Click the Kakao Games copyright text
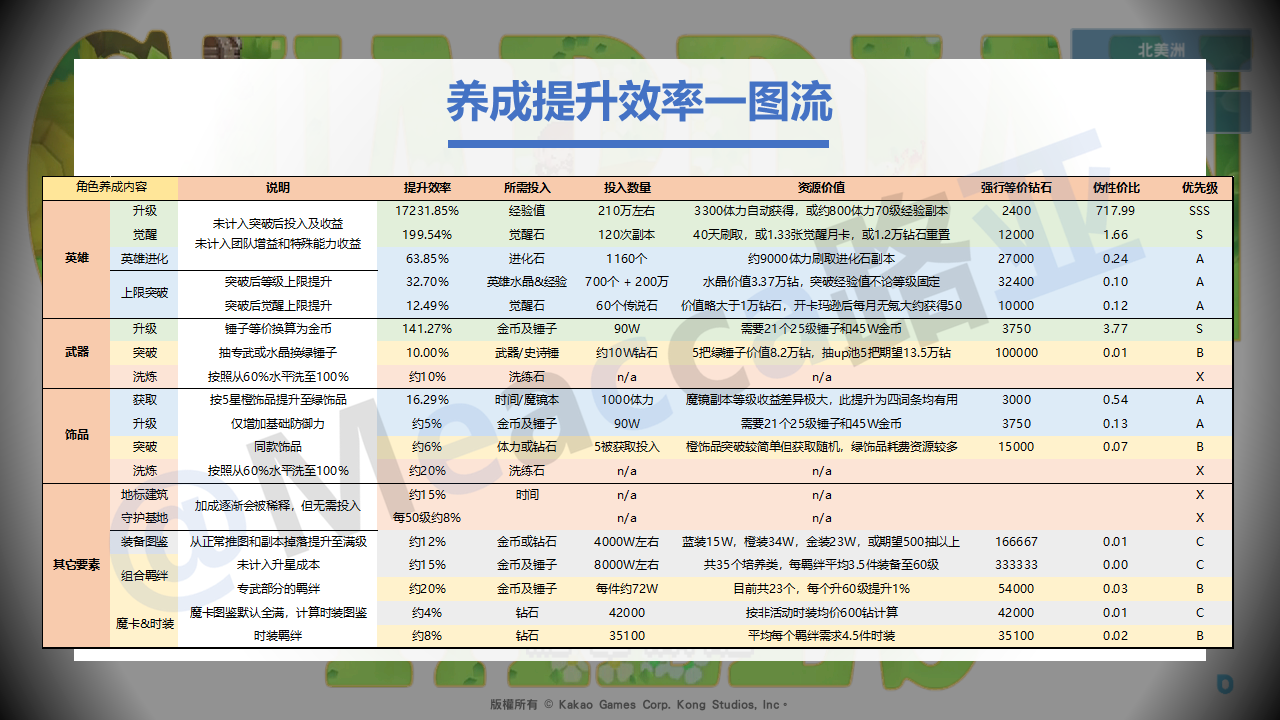This screenshot has width=1280, height=720. tap(639, 705)
